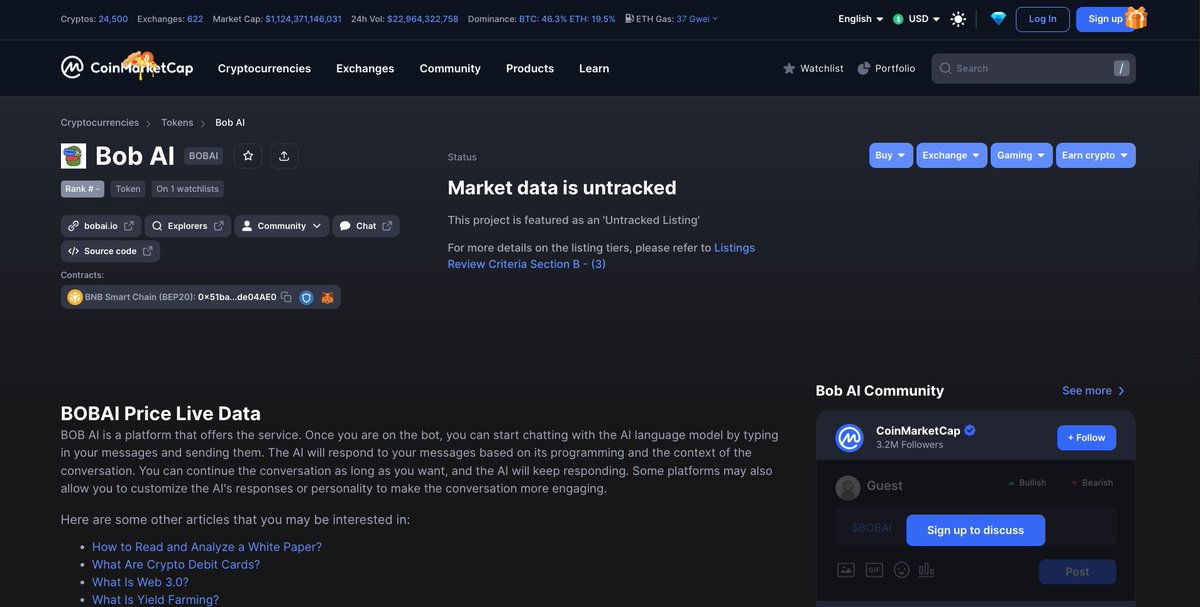Click the emoji smiley icon in the post box
This screenshot has height=607, width=1200.
902,570
